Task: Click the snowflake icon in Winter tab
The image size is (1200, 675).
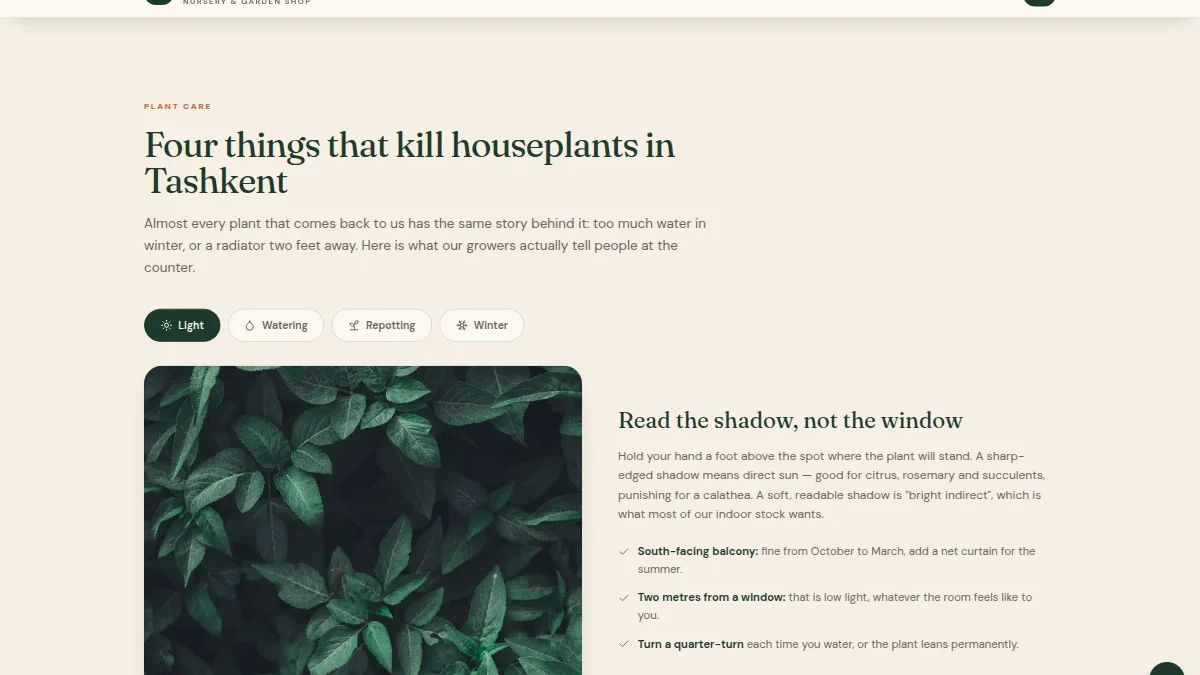Action: pos(462,325)
